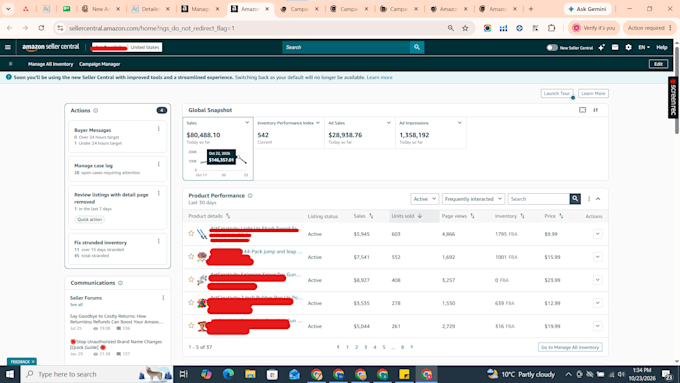Open Buyer Messages card options menu
680x383 pixels.
159,129
